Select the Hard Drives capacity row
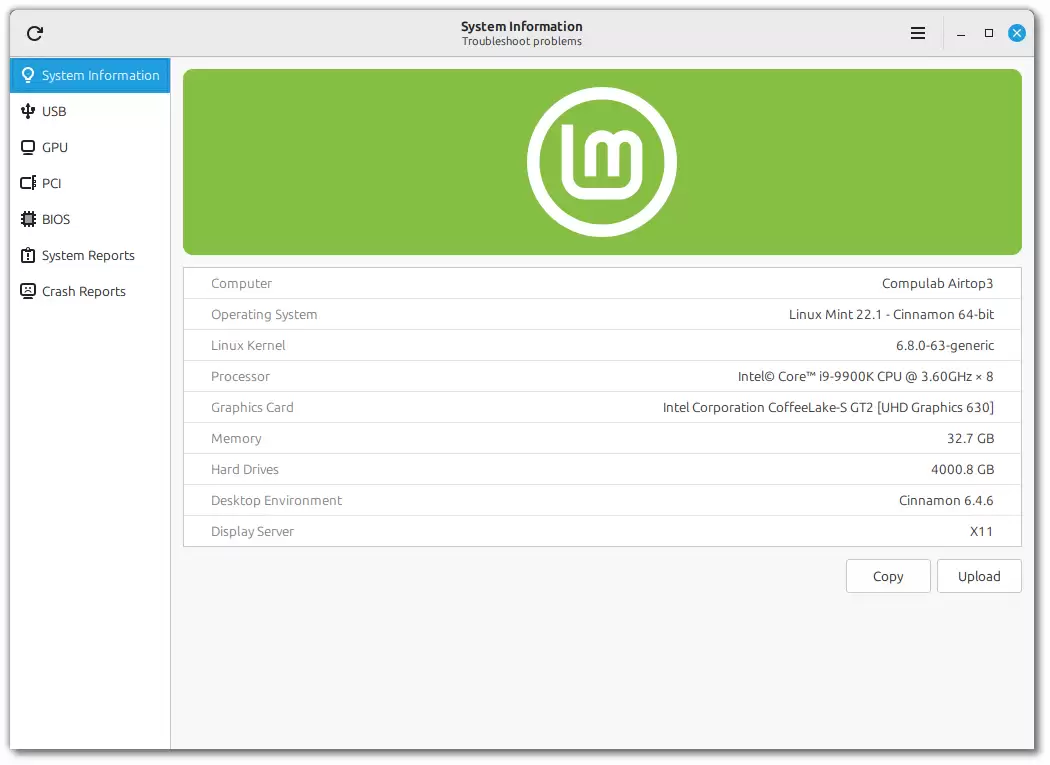 (x=601, y=469)
